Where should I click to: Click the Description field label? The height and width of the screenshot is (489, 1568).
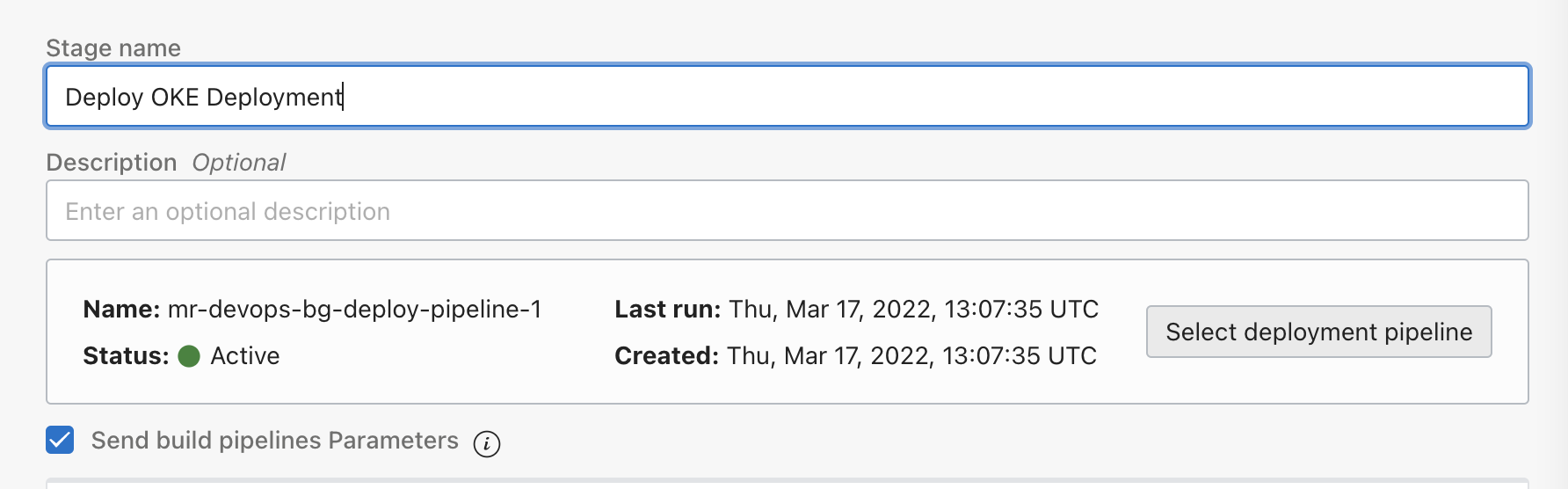[x=112, y=163]
